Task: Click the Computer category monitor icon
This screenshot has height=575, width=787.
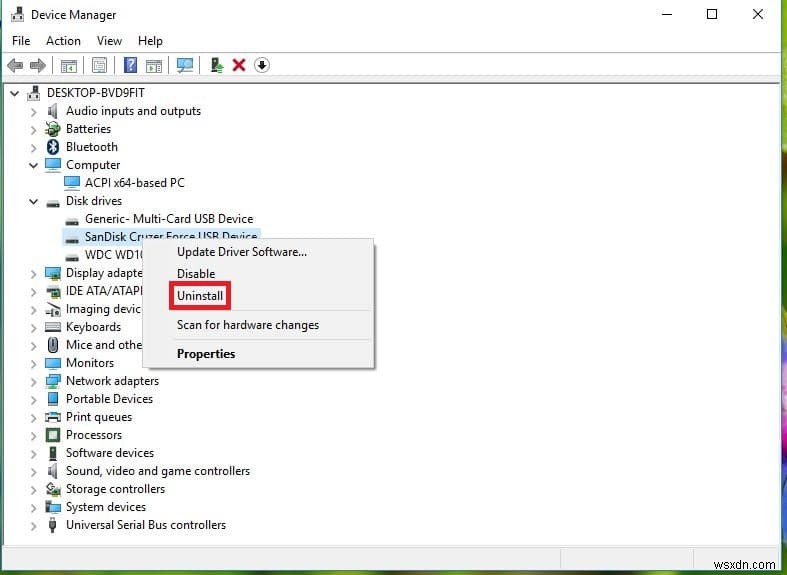Action: [x=53, y=165]
